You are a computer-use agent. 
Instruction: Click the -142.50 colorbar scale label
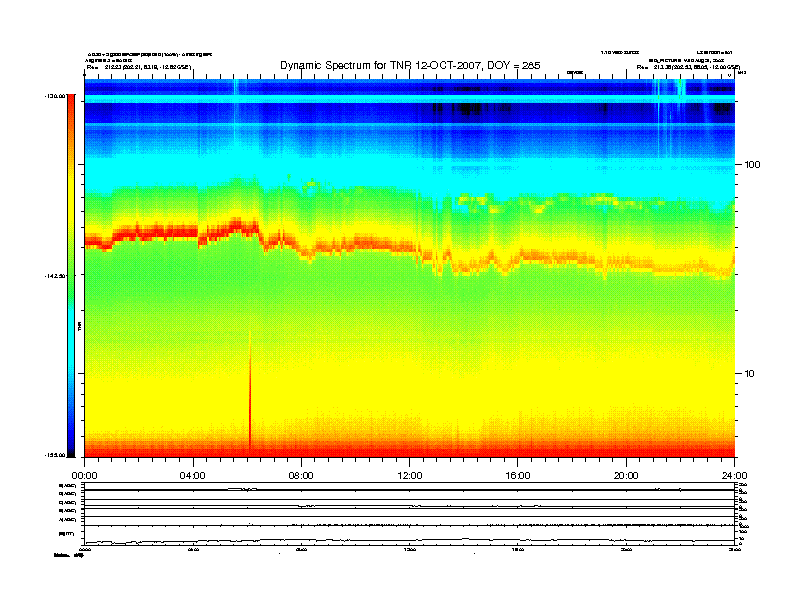(x=55, y=276)
